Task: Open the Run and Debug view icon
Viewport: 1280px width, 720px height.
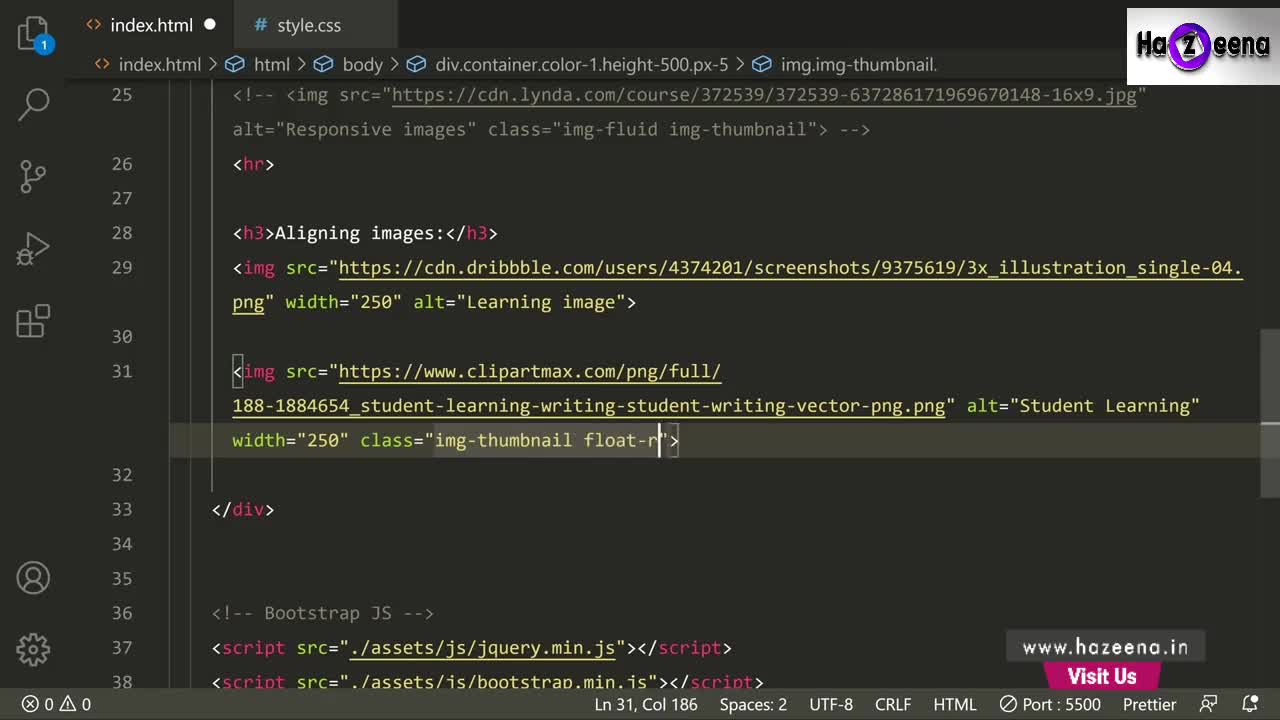Action: (x=33, y=249)
